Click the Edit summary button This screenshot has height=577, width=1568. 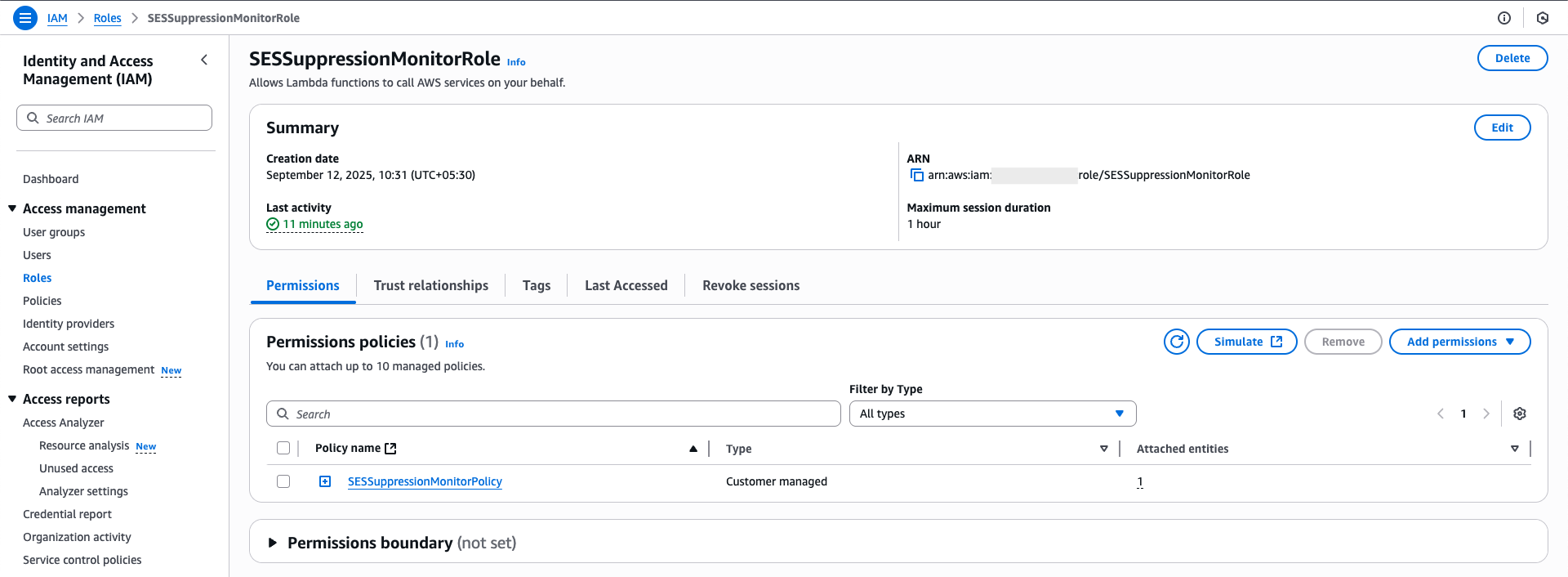1502,127
